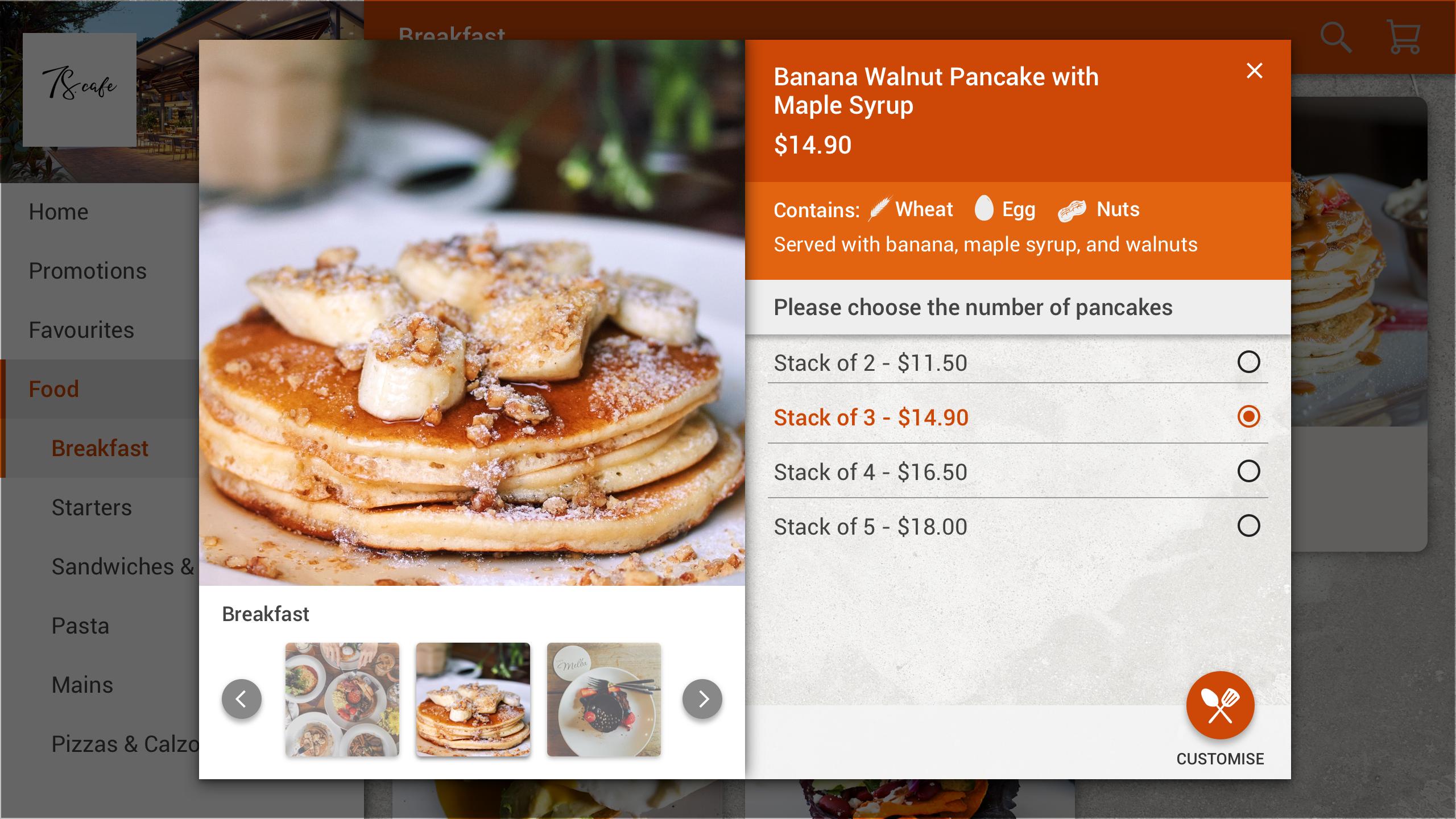
Task: Show next breakfast thumbnails
Action: pos(702,699)
